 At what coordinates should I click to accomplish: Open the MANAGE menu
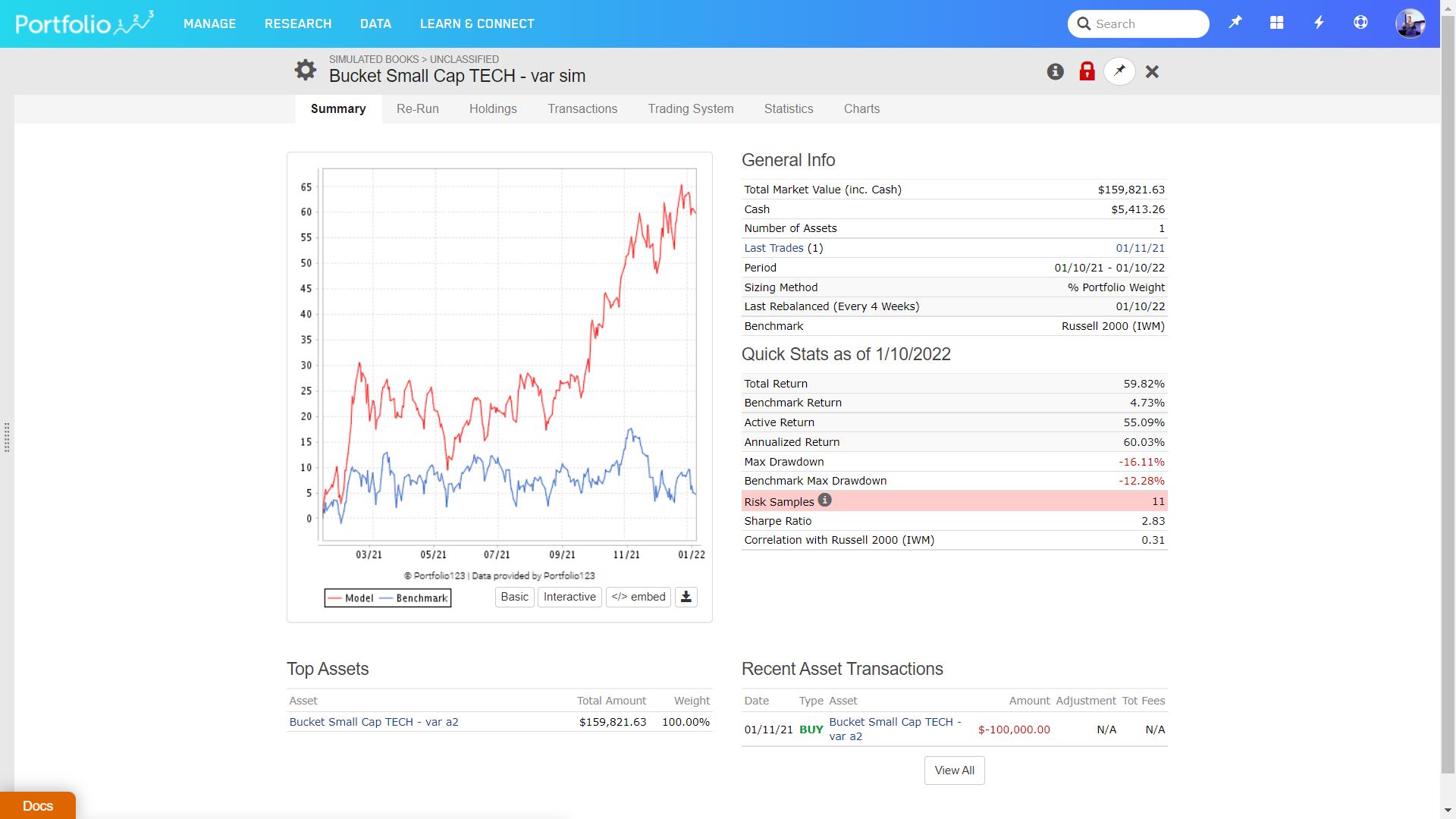click(x=209, y=24)
